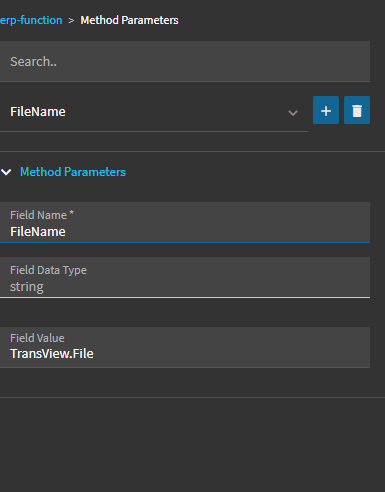385x492 pixels.
Task: Click the Field Value input with TransView.File
Action: [185, 347]
